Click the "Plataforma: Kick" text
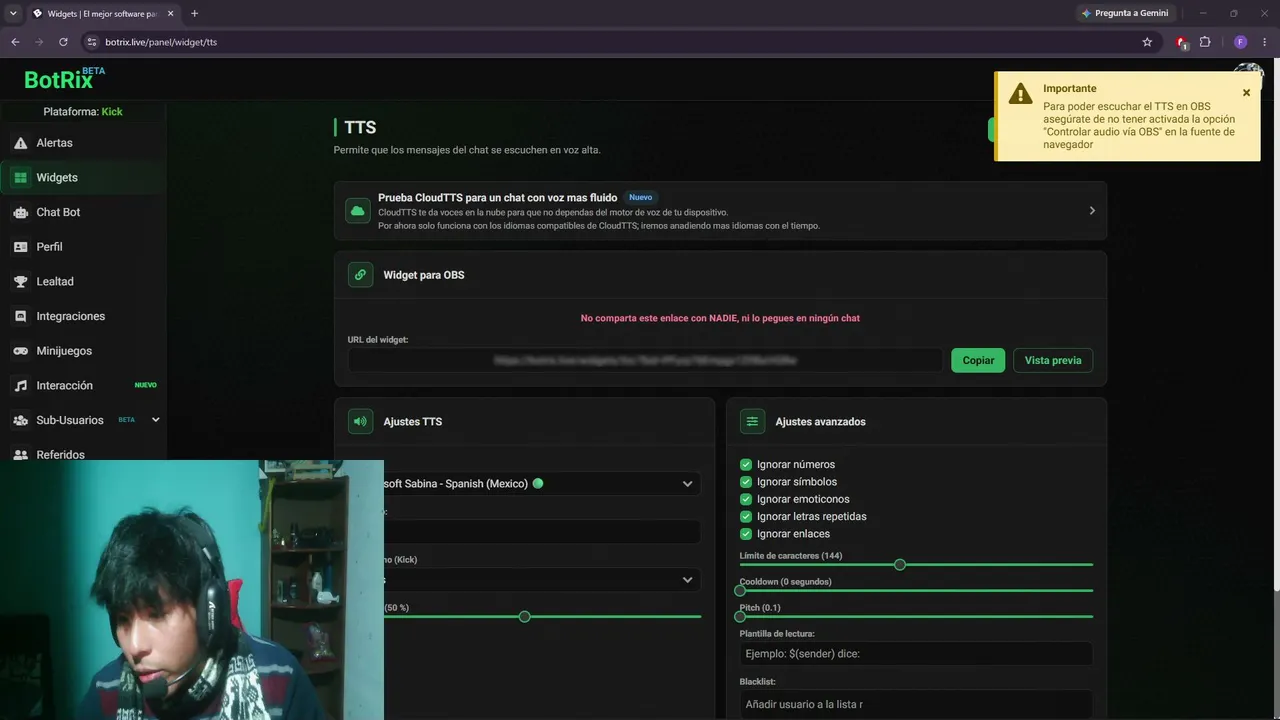The width and height of the screenshot is (1280, 720). (83, 112)
